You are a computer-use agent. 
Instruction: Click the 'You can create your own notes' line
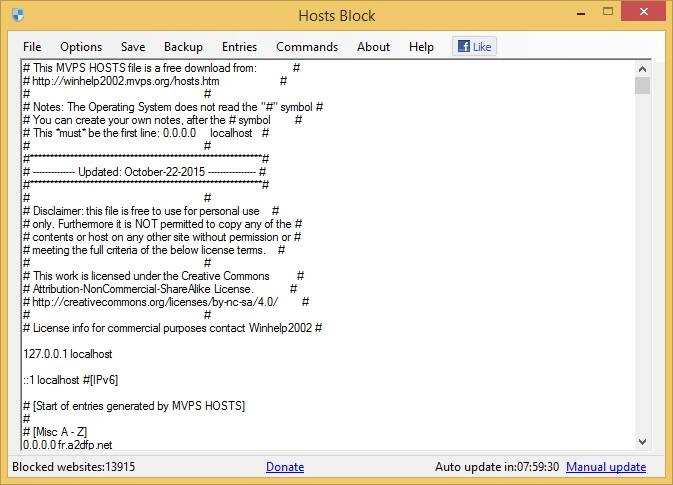pos(163,120)
